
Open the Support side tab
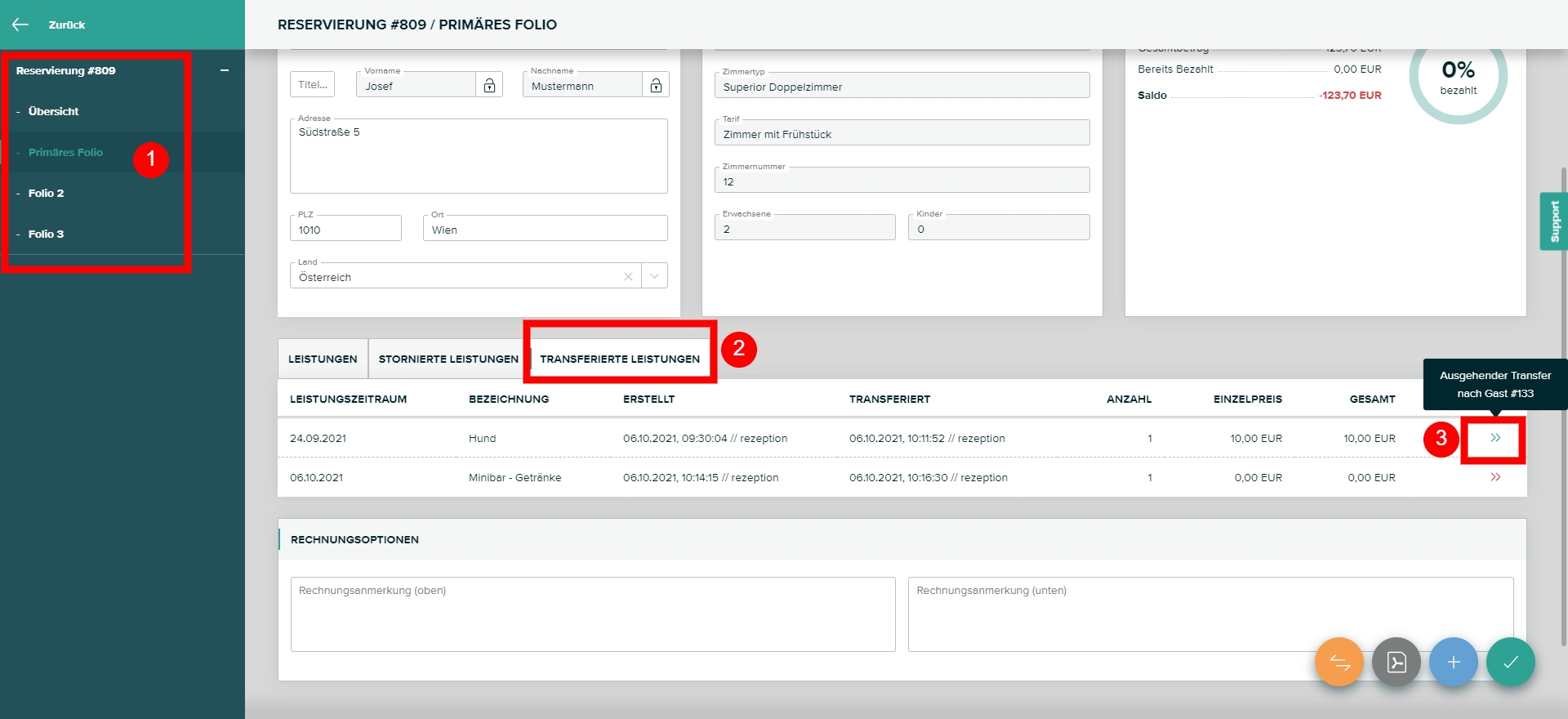(x=1553, y=221)
